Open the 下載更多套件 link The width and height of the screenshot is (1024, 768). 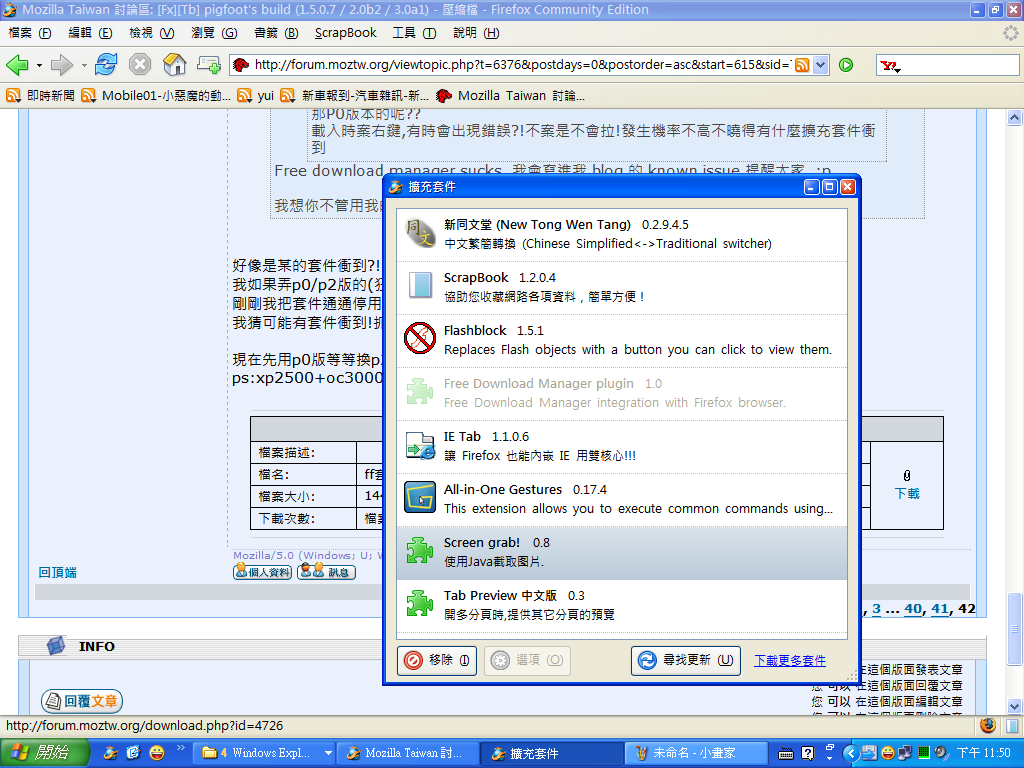click(790, 660)
